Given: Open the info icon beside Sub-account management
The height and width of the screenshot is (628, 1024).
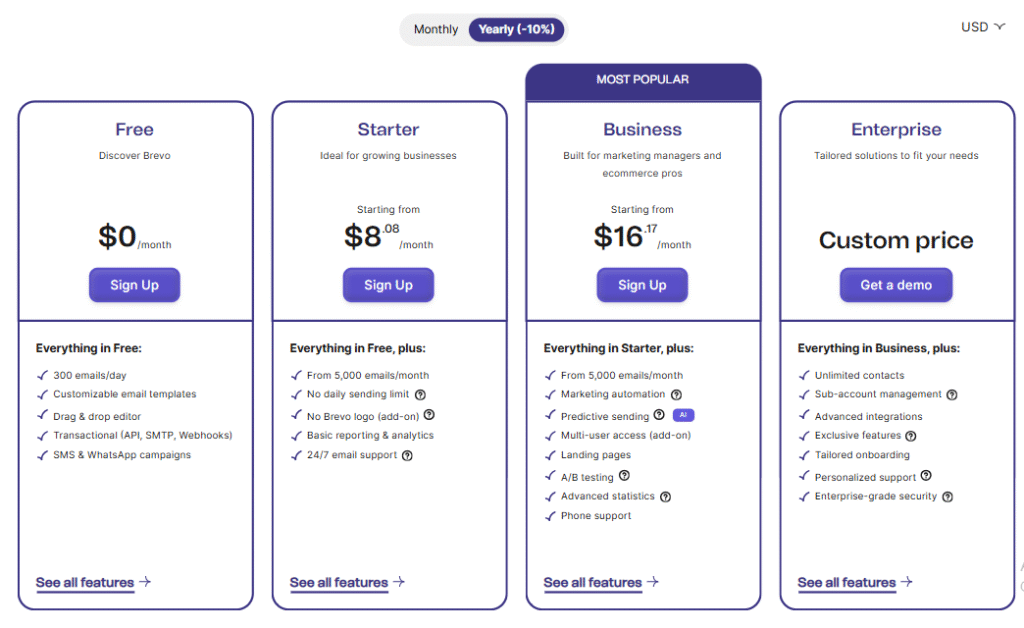Looking at the screenshot, I should pos(952,394).
